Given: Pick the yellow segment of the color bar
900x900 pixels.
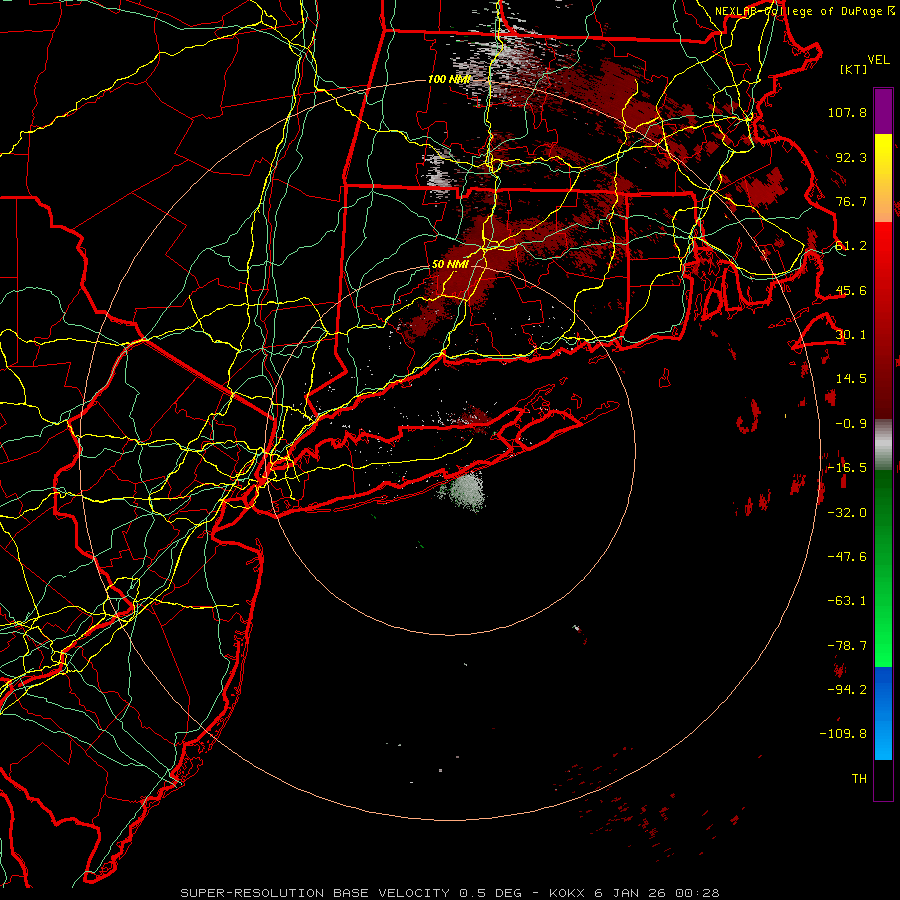Looking at the screenshot, I should coord(883,155).
